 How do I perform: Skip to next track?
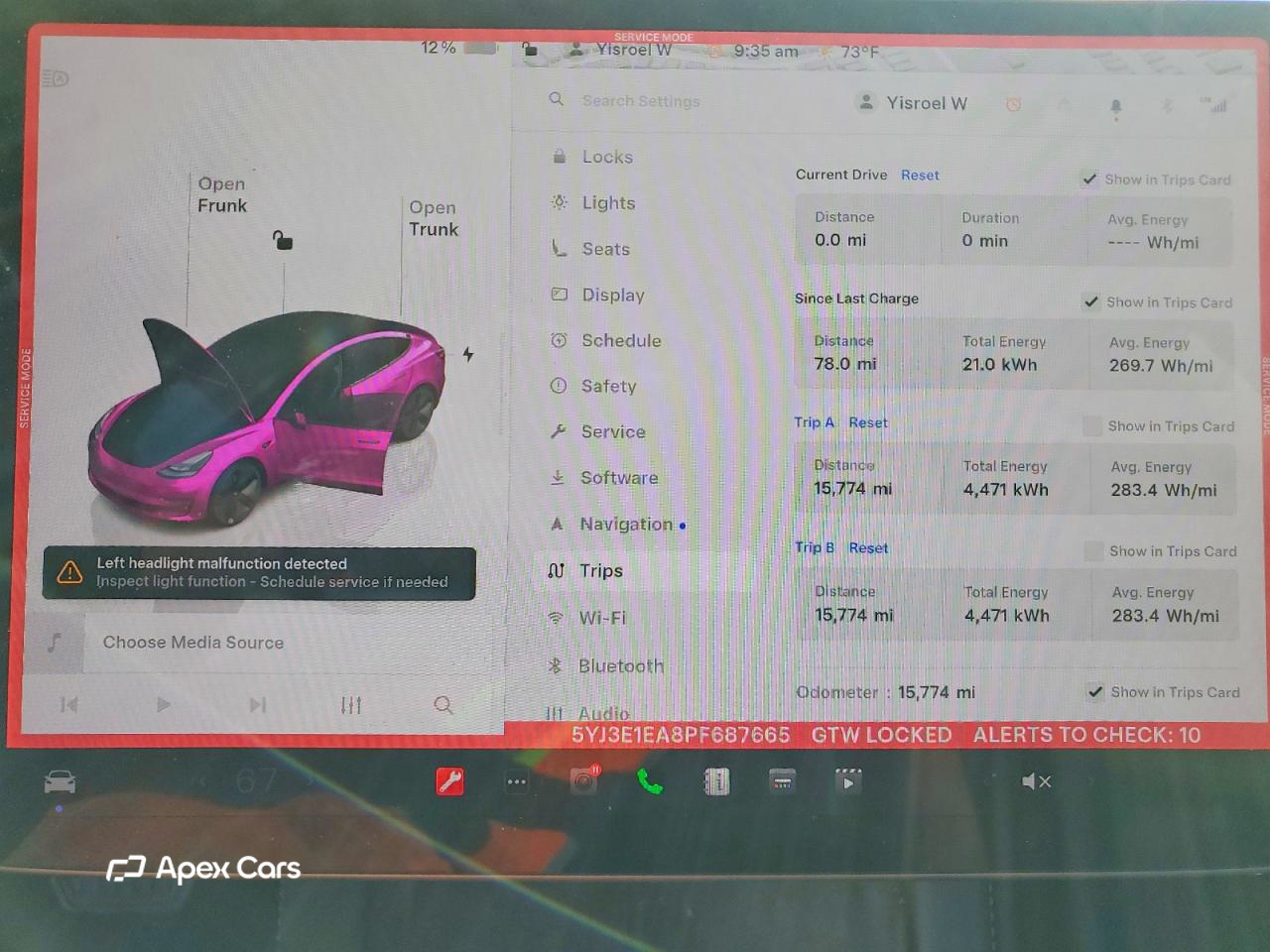pos(258,705)
